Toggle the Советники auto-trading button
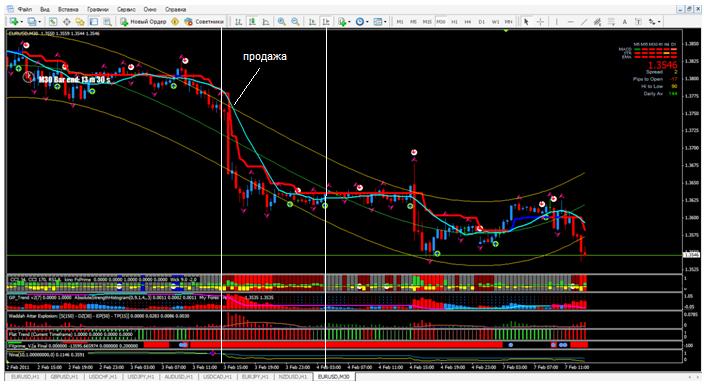Viewport: 704px width, 384px height. click(204, 21)
